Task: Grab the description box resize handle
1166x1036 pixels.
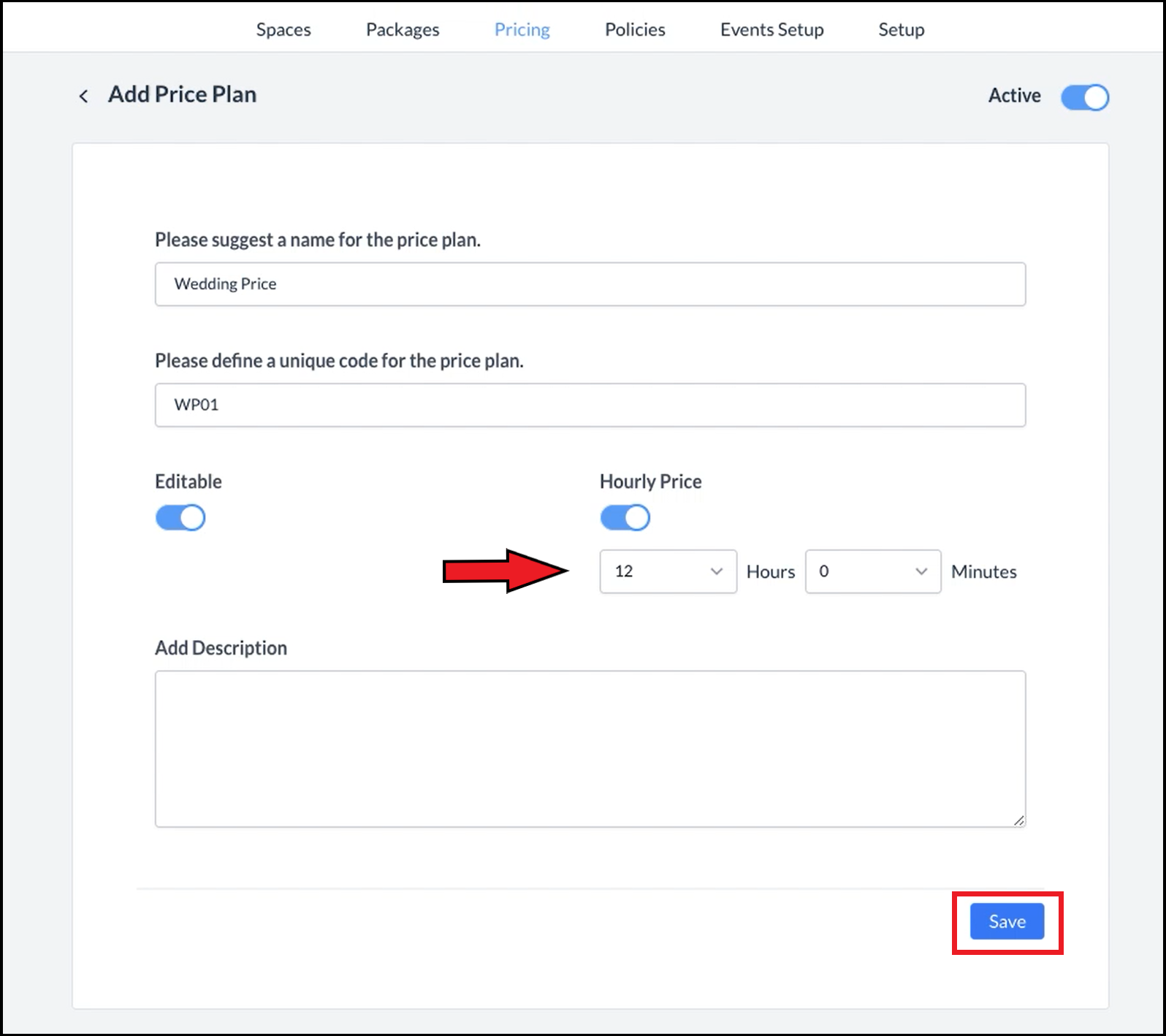Action: point(1018,820)
